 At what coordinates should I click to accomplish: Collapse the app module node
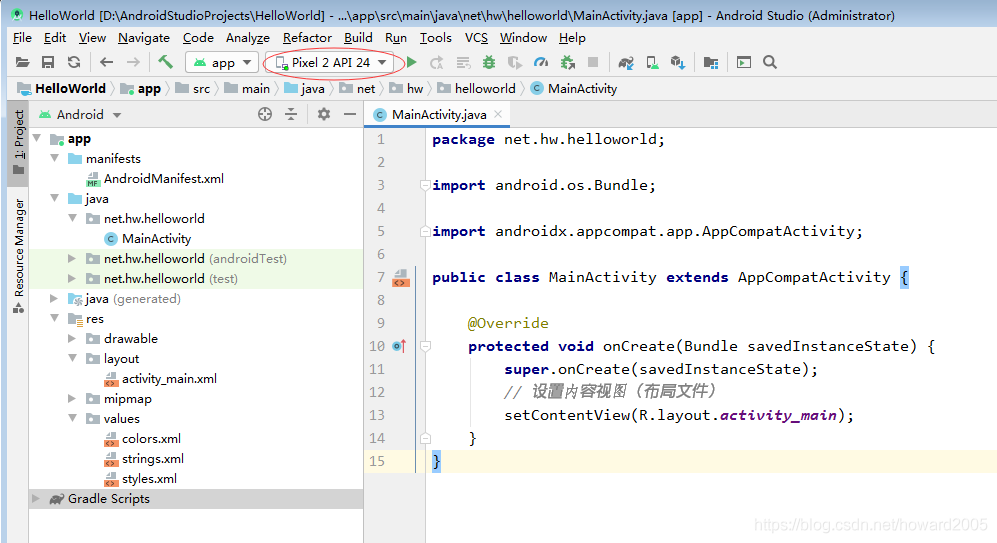click(x=37, y=138)
